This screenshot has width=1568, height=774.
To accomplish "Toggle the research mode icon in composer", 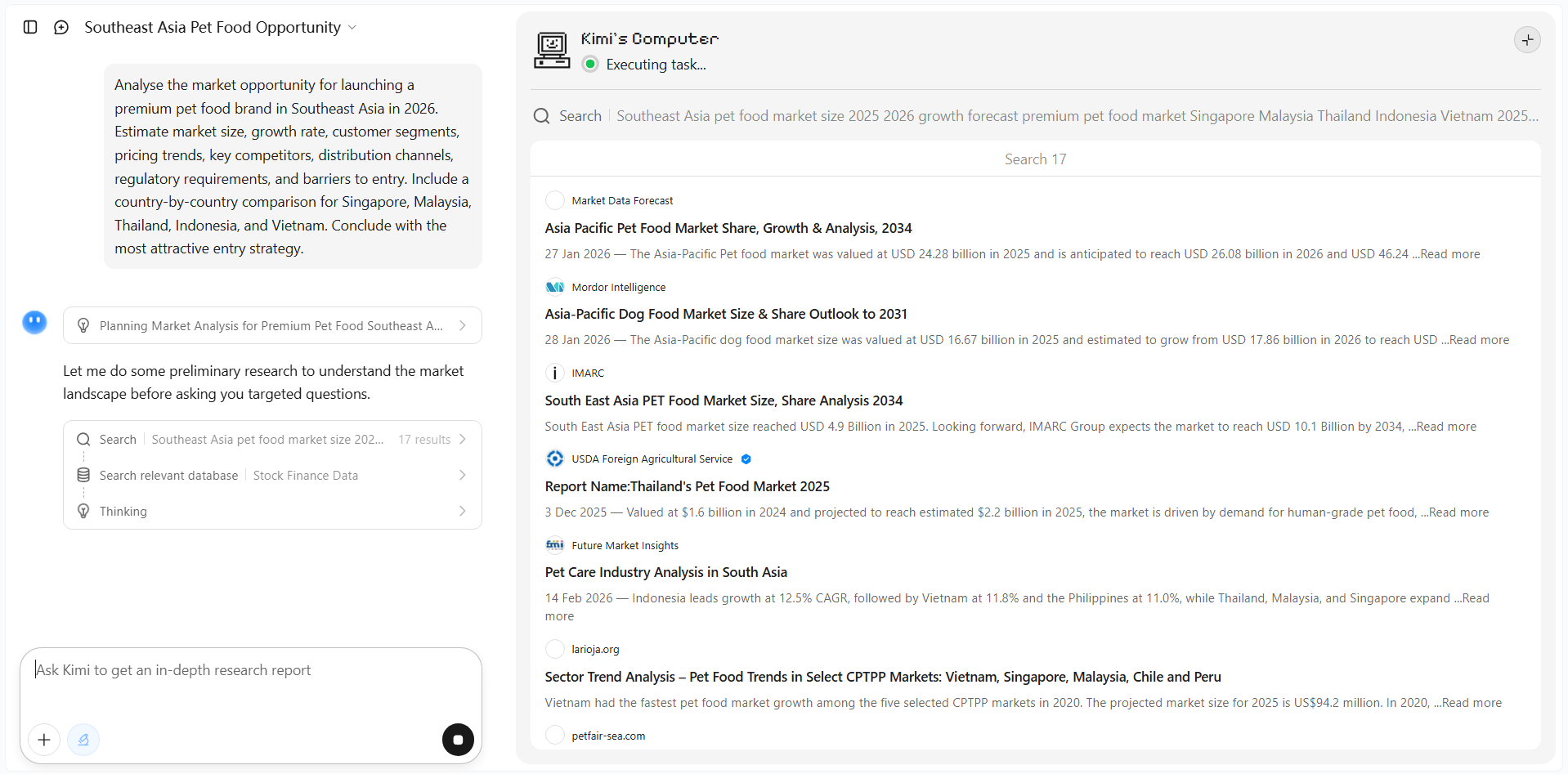I will point(83,740).
